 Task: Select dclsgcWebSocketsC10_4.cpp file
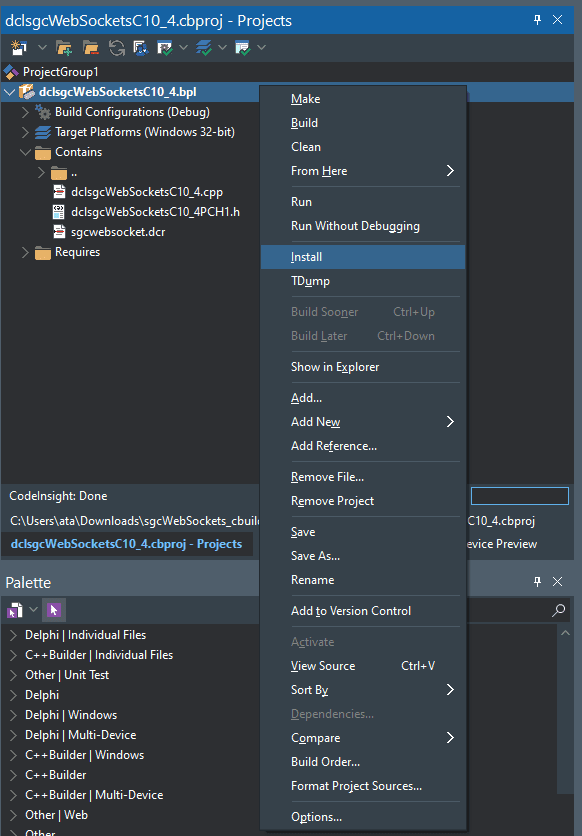(147, 192)
